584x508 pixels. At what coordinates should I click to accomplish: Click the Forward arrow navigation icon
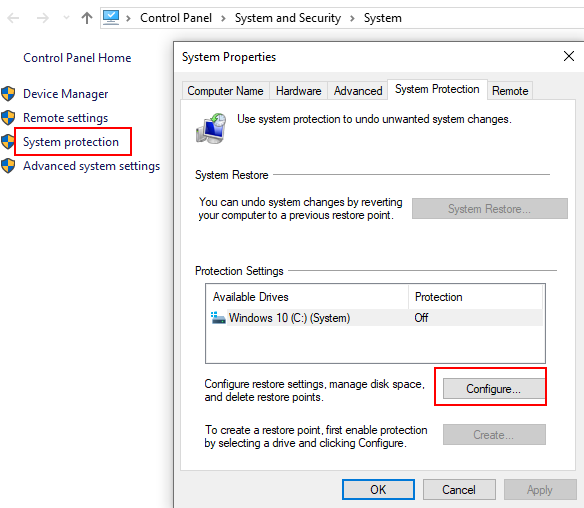pos(43,18)
